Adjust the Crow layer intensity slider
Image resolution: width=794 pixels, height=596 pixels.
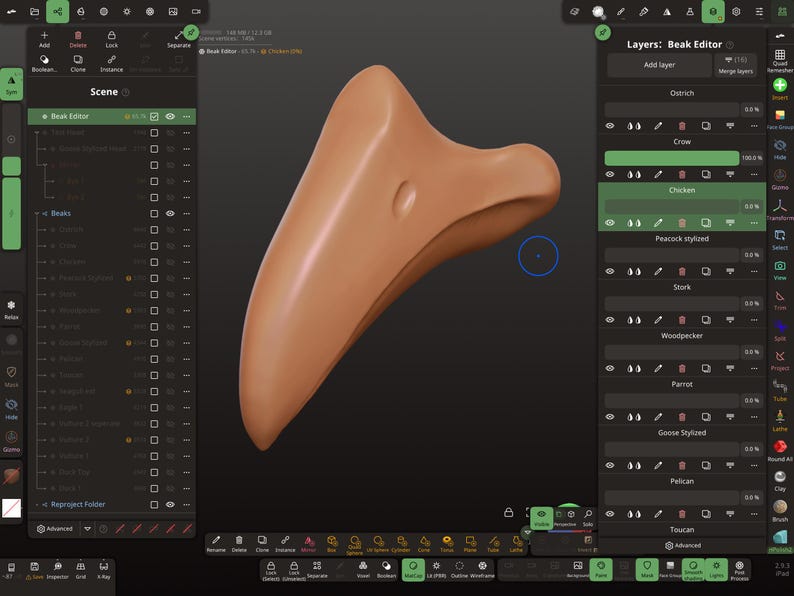click(x=672, y=158)
